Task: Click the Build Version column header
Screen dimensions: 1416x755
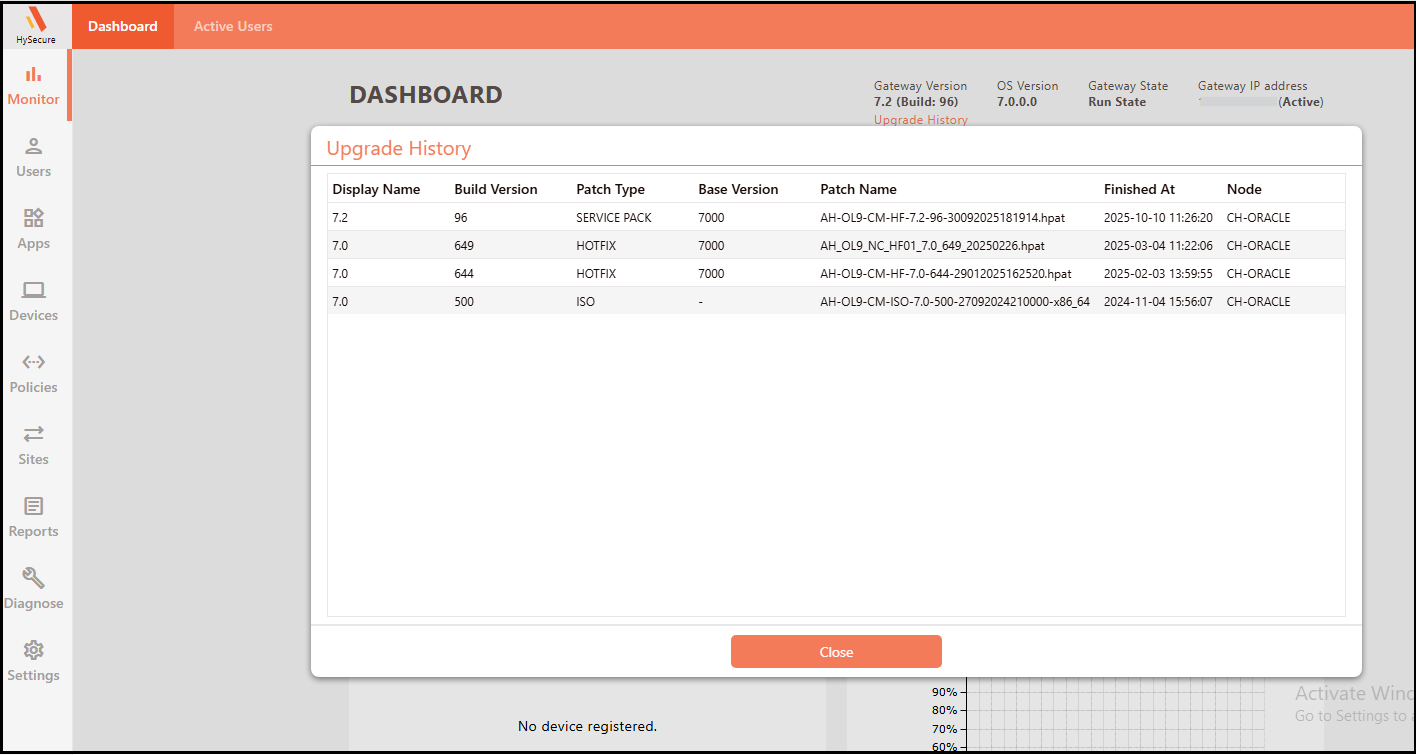Action: click(495, 189)
